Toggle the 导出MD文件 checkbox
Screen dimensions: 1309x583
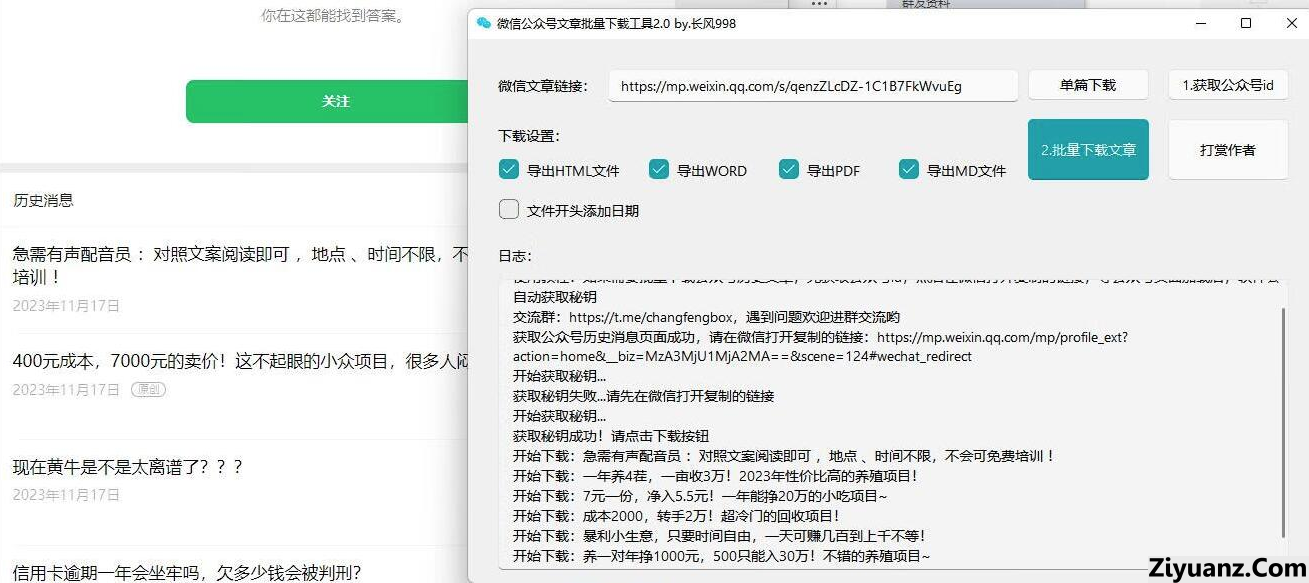click(909, 170)
